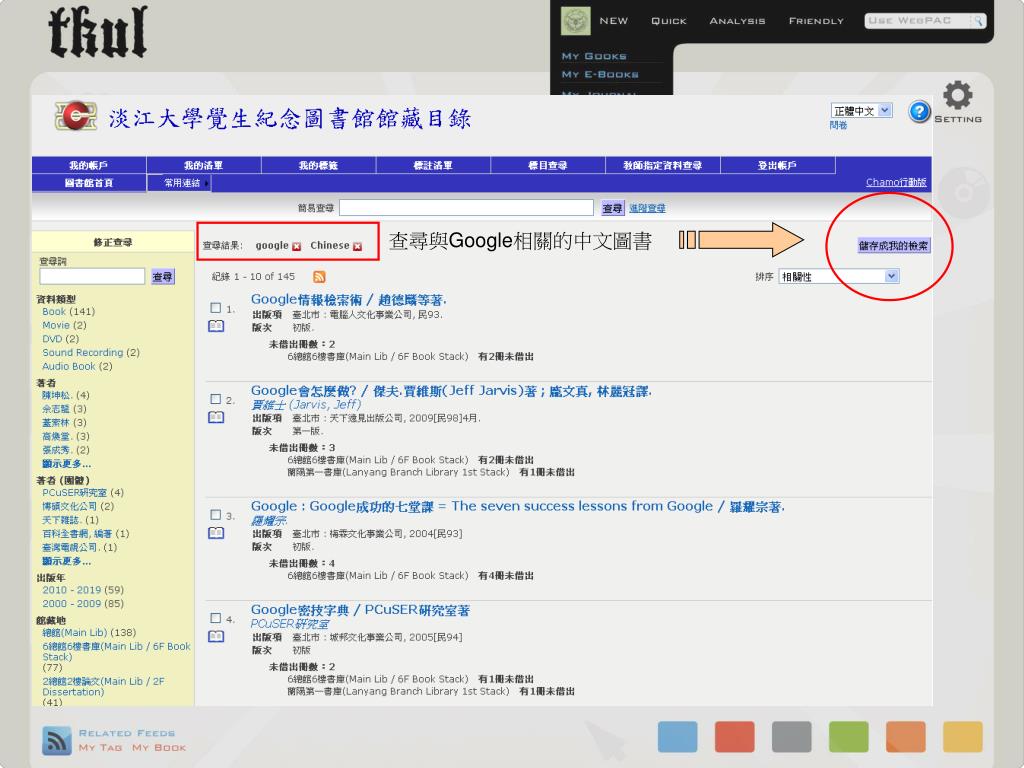Click the tkul logo
This screenshot has width=1024, height=768.
[98, 32]
